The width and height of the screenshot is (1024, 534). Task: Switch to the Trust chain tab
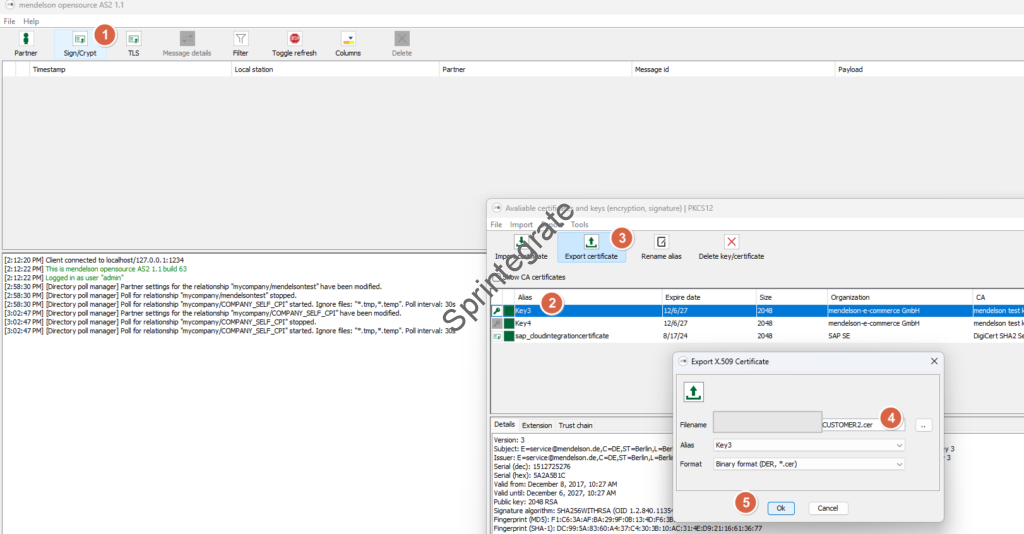click(575, 425)
